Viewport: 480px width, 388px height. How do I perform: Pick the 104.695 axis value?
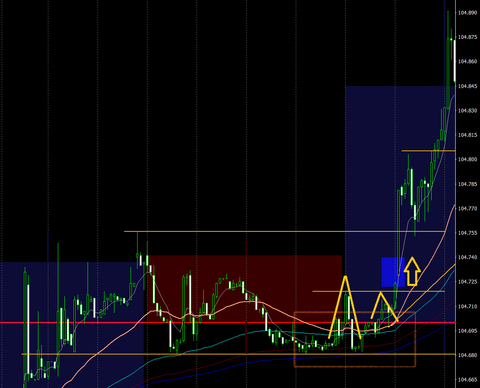467,331
